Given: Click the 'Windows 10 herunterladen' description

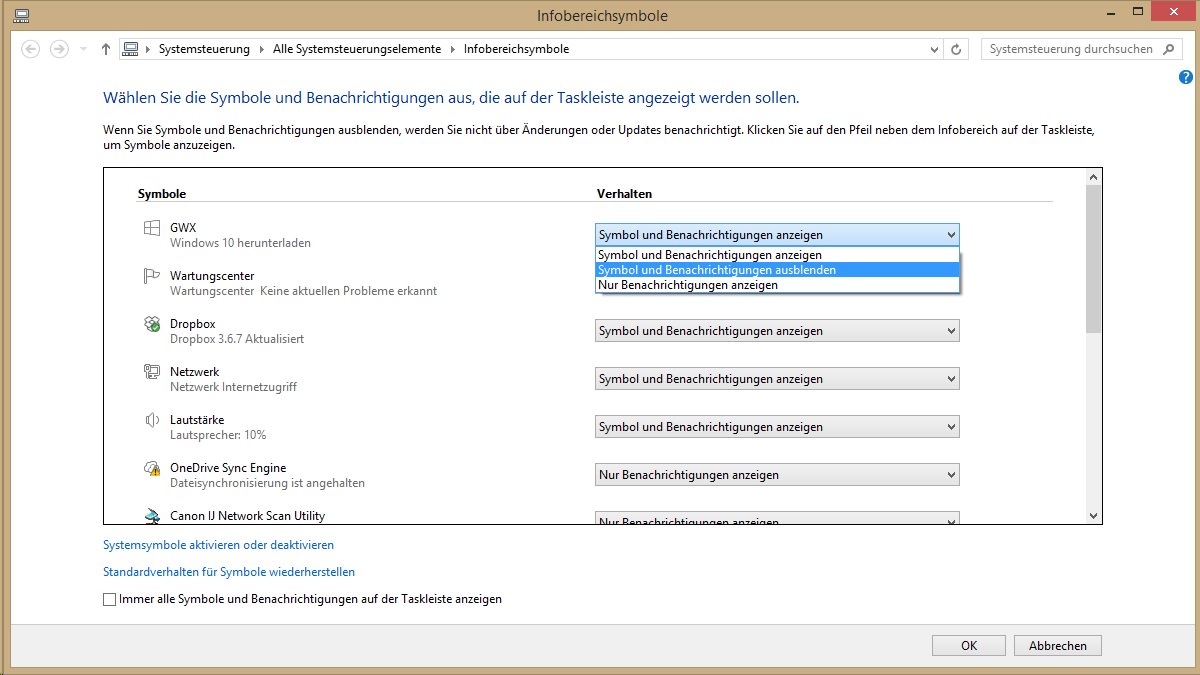Looking at the screenshot, I should click(240, 243).
